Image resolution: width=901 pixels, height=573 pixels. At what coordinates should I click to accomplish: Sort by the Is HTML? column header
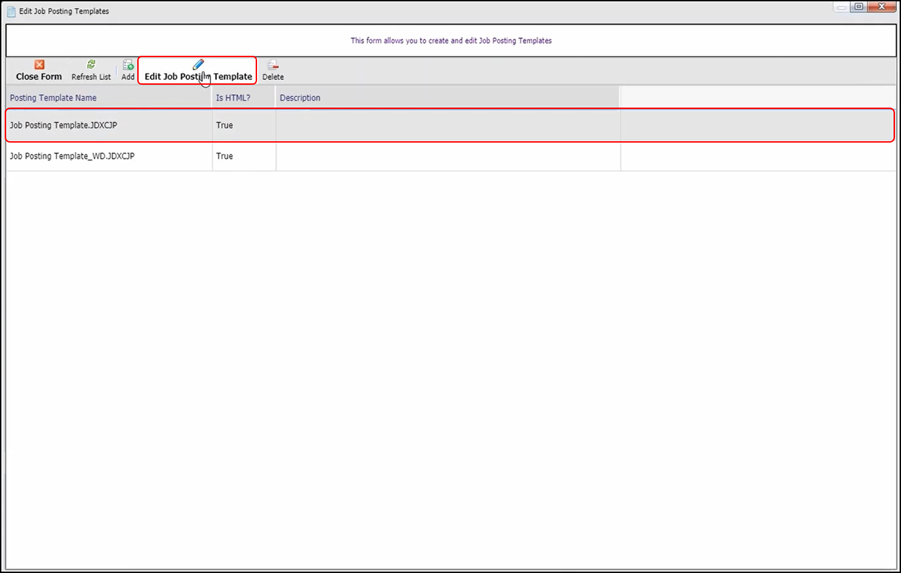[x=233, y=98]
